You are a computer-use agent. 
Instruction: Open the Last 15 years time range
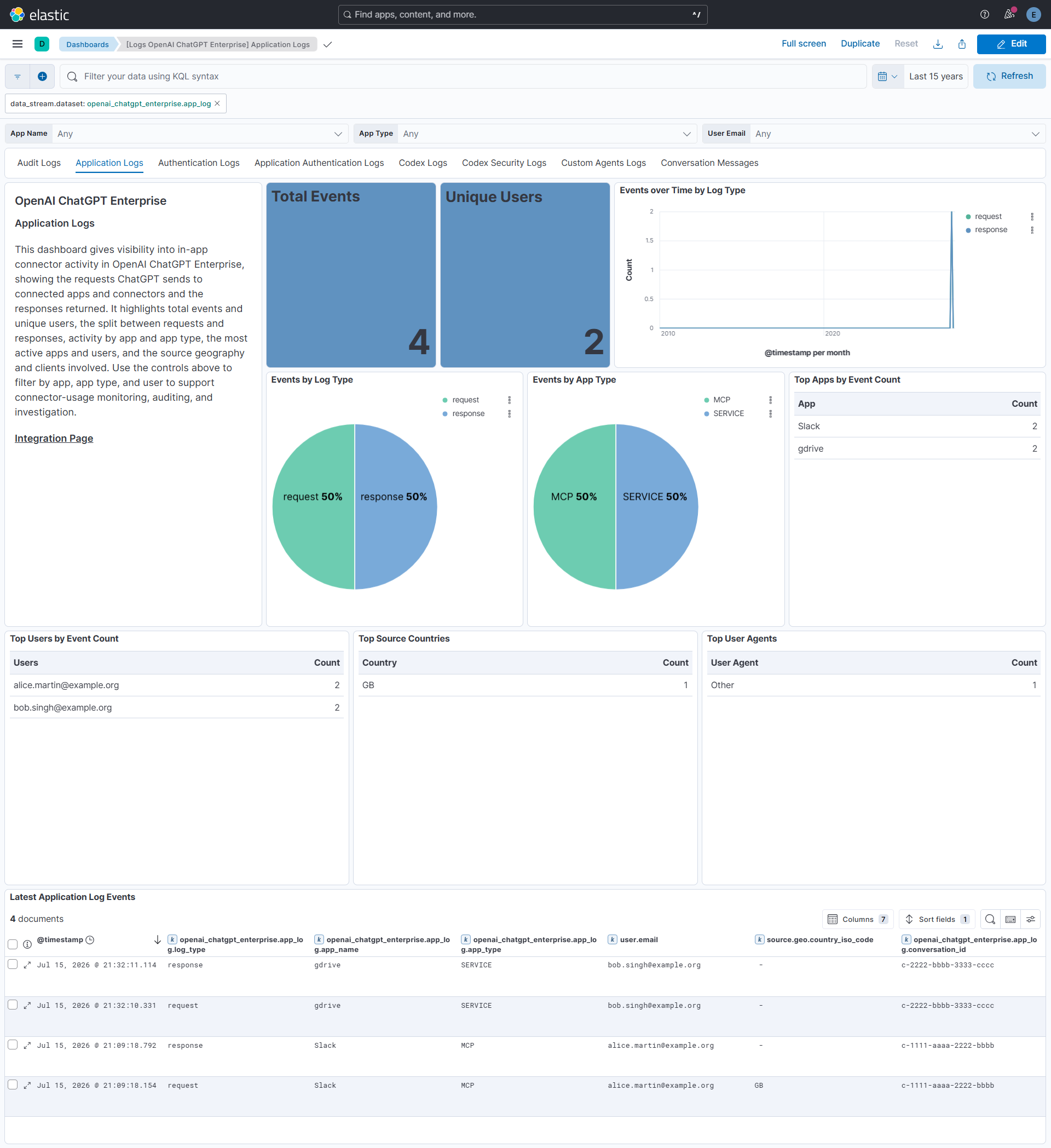[x=935, y=76]
